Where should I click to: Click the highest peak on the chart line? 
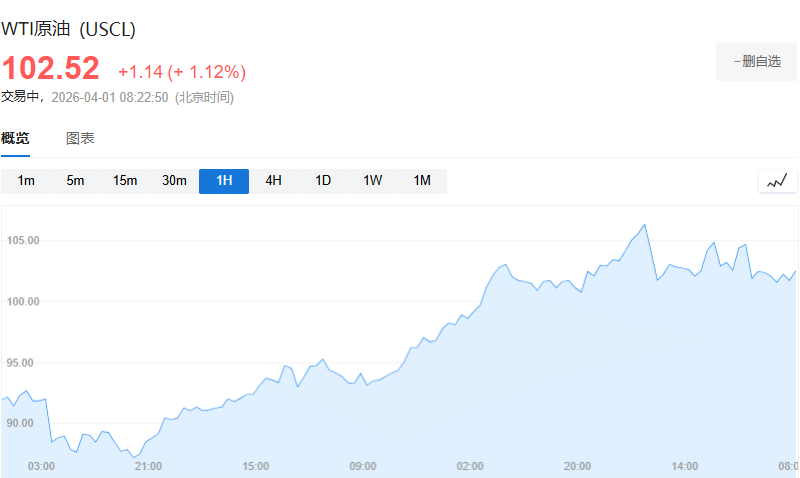point(645,224)
